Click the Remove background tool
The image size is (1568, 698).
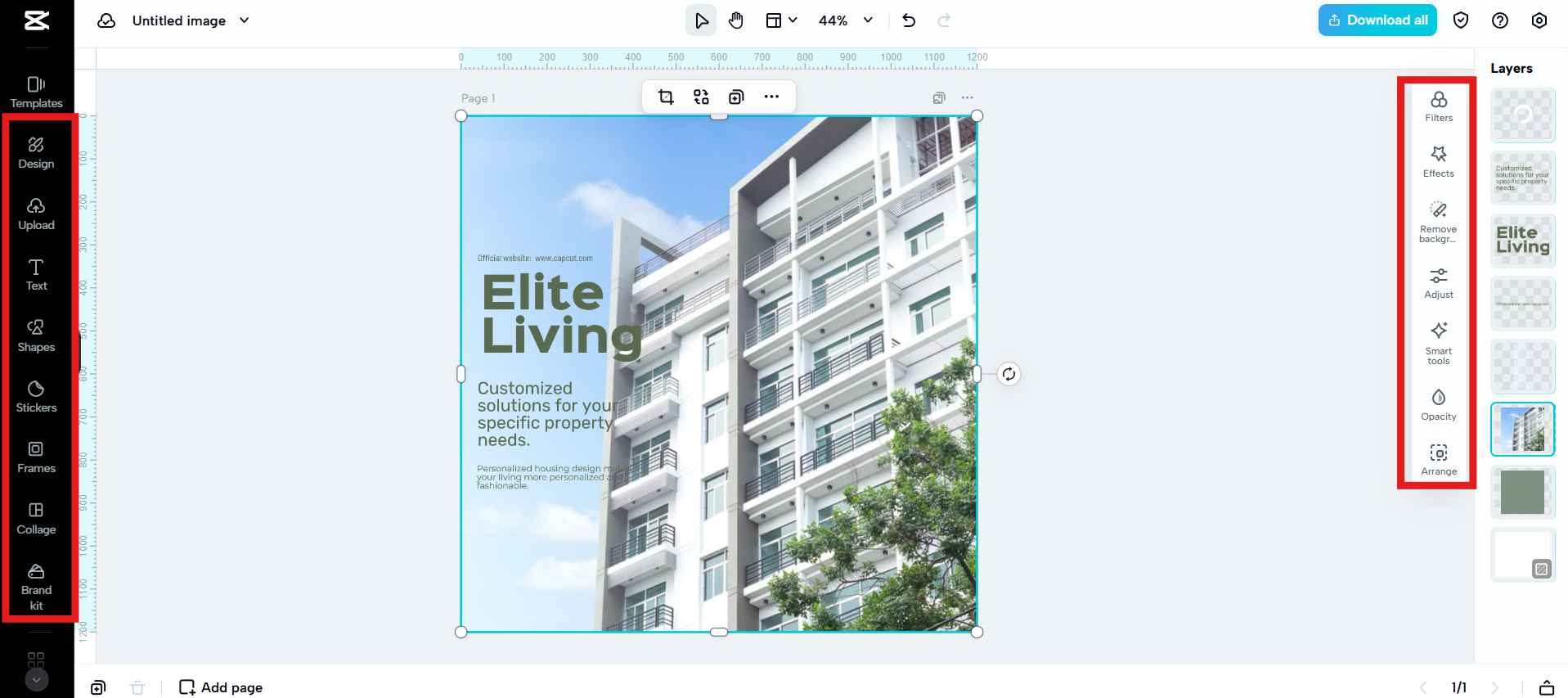1438,222
